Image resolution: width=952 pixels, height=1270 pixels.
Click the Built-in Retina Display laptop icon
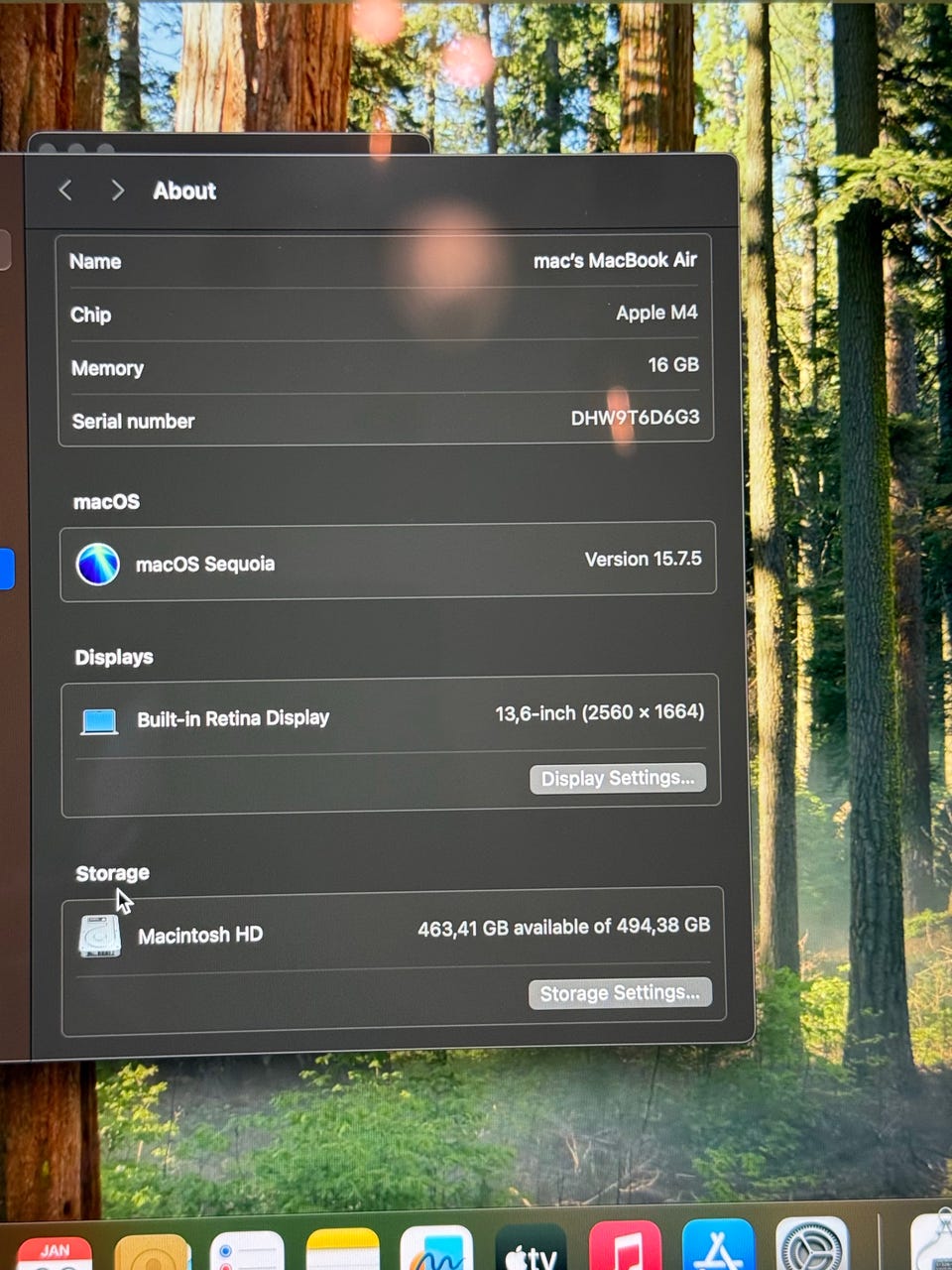[99, 721]
